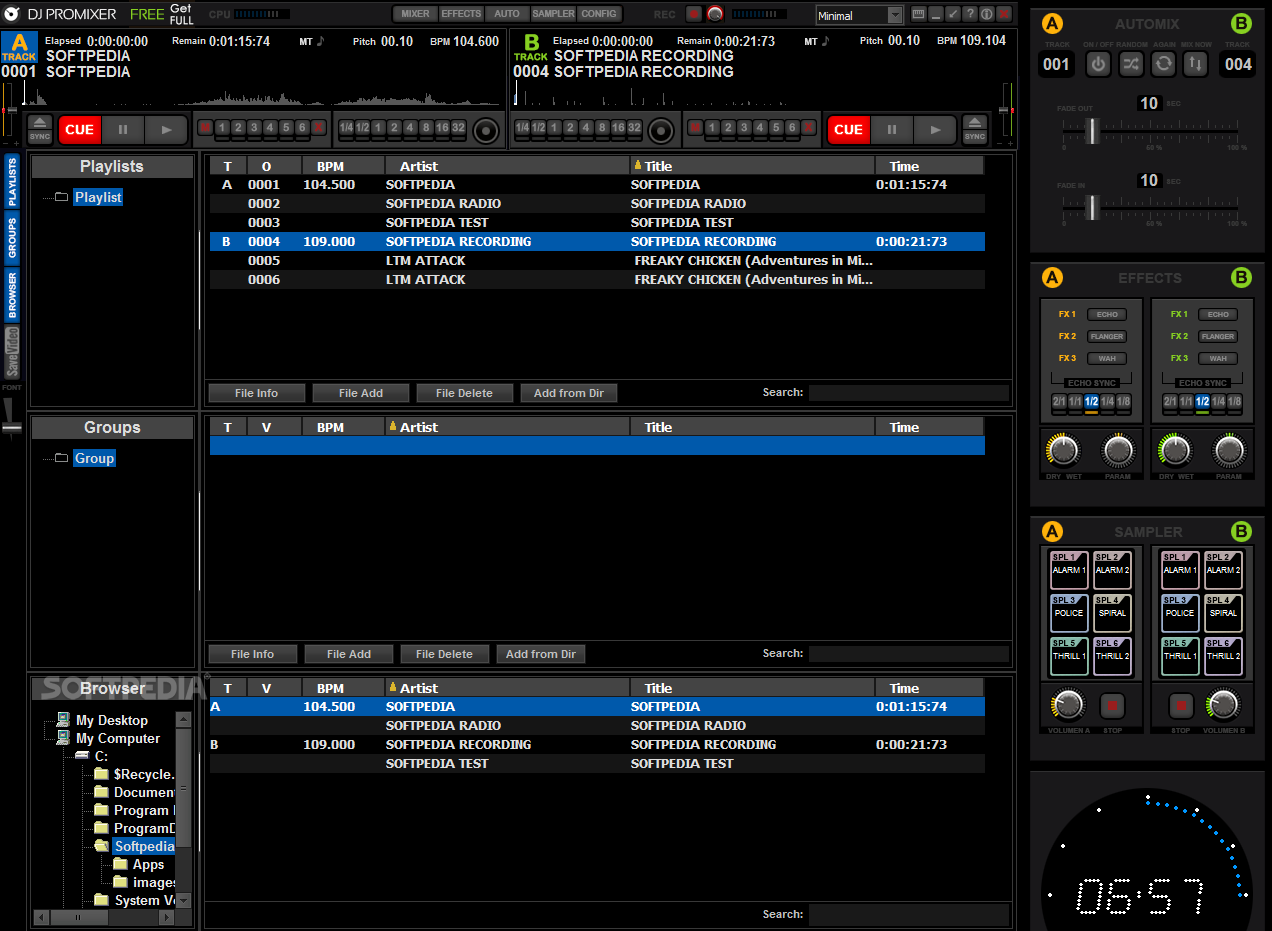The height and width of the screenshot is (931, 1272).
Task: Click deck A delete cue X button
Action: (x=318, y=128)
